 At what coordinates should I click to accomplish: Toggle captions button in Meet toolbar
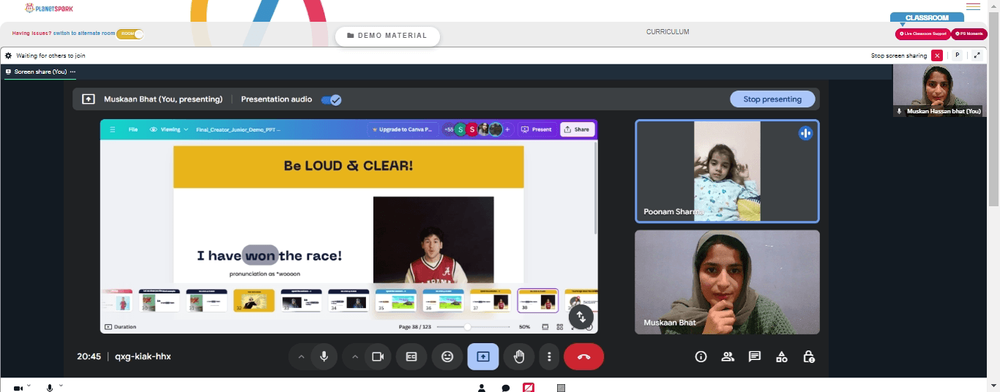(411, 357)
